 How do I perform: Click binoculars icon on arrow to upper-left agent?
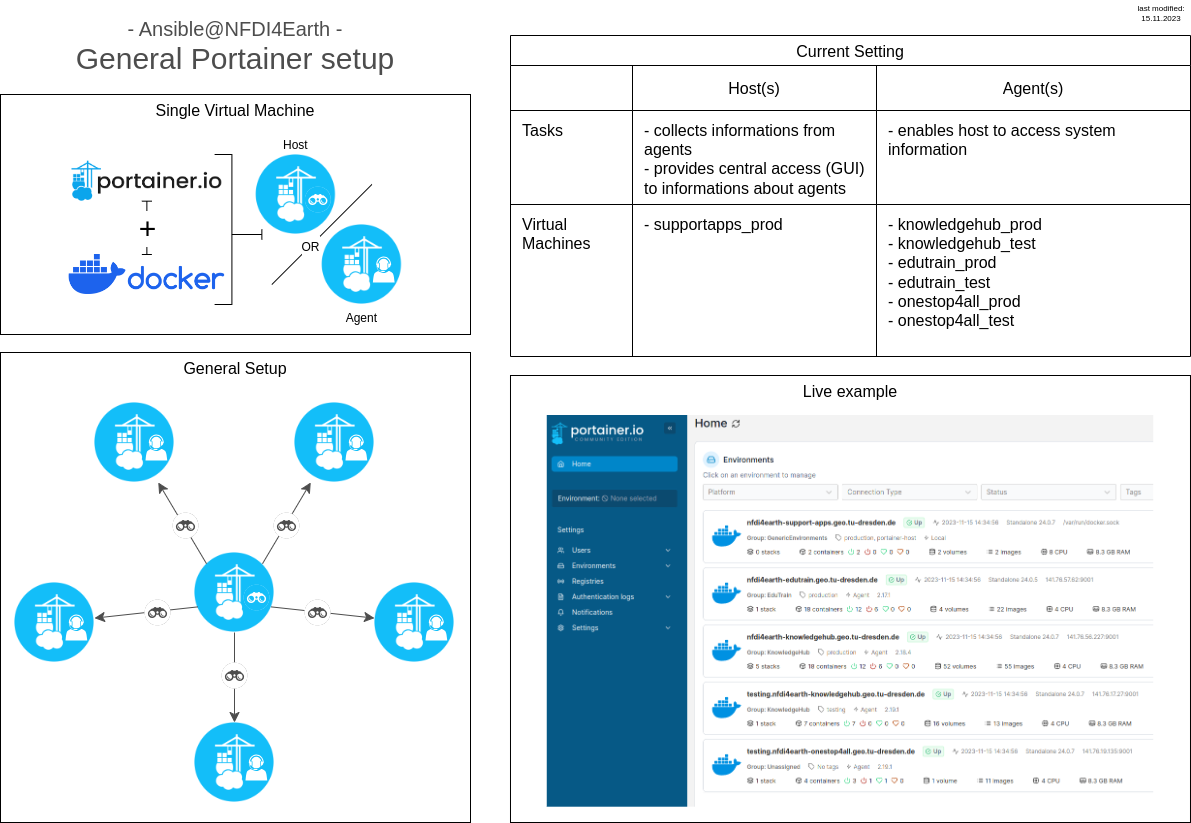point(185,525)
